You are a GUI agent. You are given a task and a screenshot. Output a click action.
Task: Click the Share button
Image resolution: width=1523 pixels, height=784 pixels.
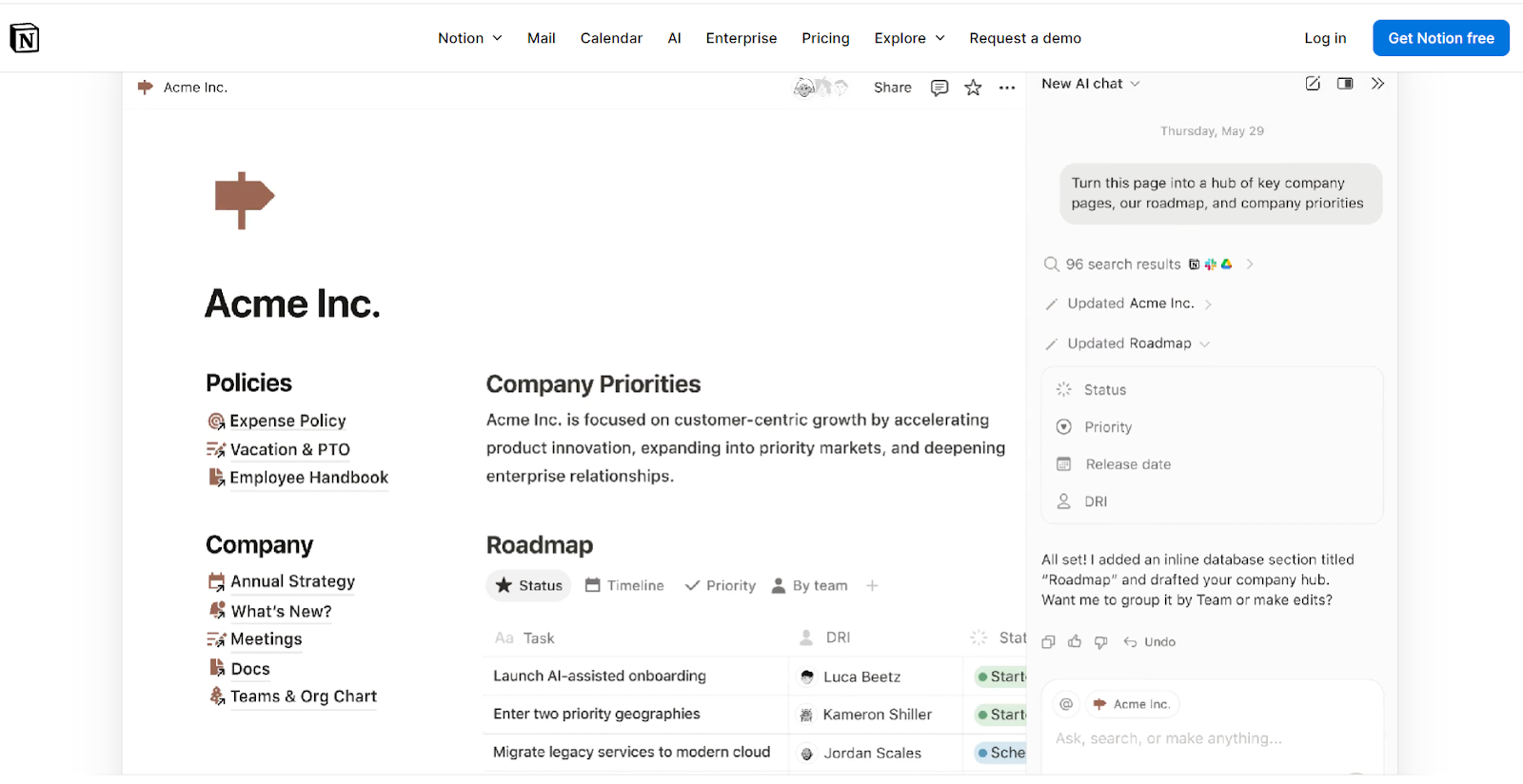tap(893, 88)
